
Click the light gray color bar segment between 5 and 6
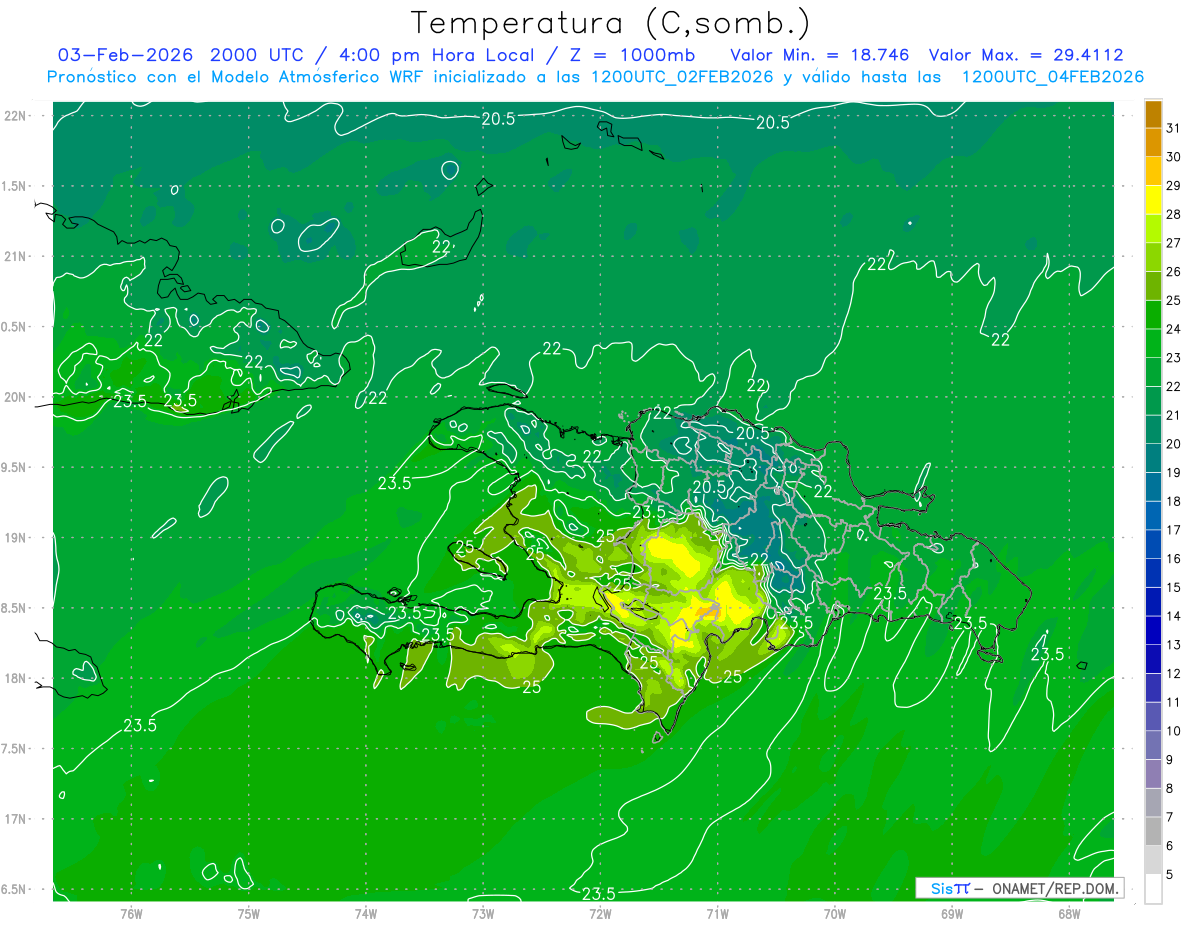point(1153,859)
